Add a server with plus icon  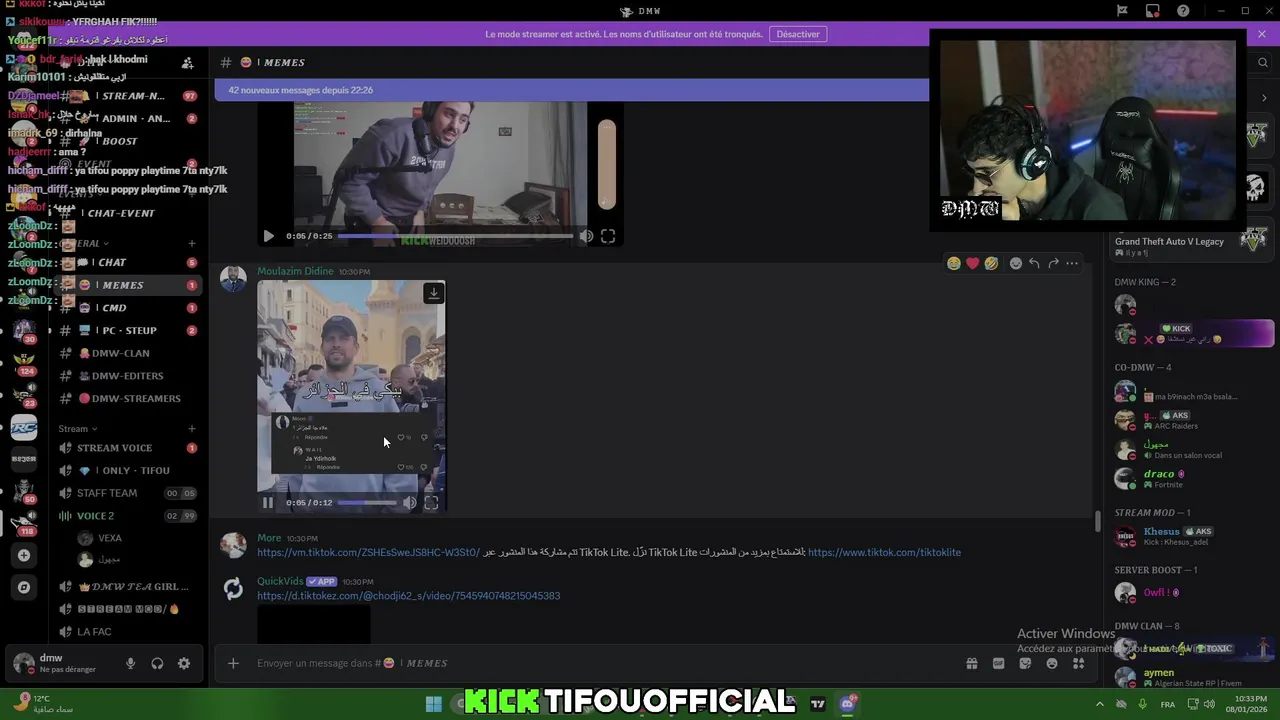(x=24, y=555)
